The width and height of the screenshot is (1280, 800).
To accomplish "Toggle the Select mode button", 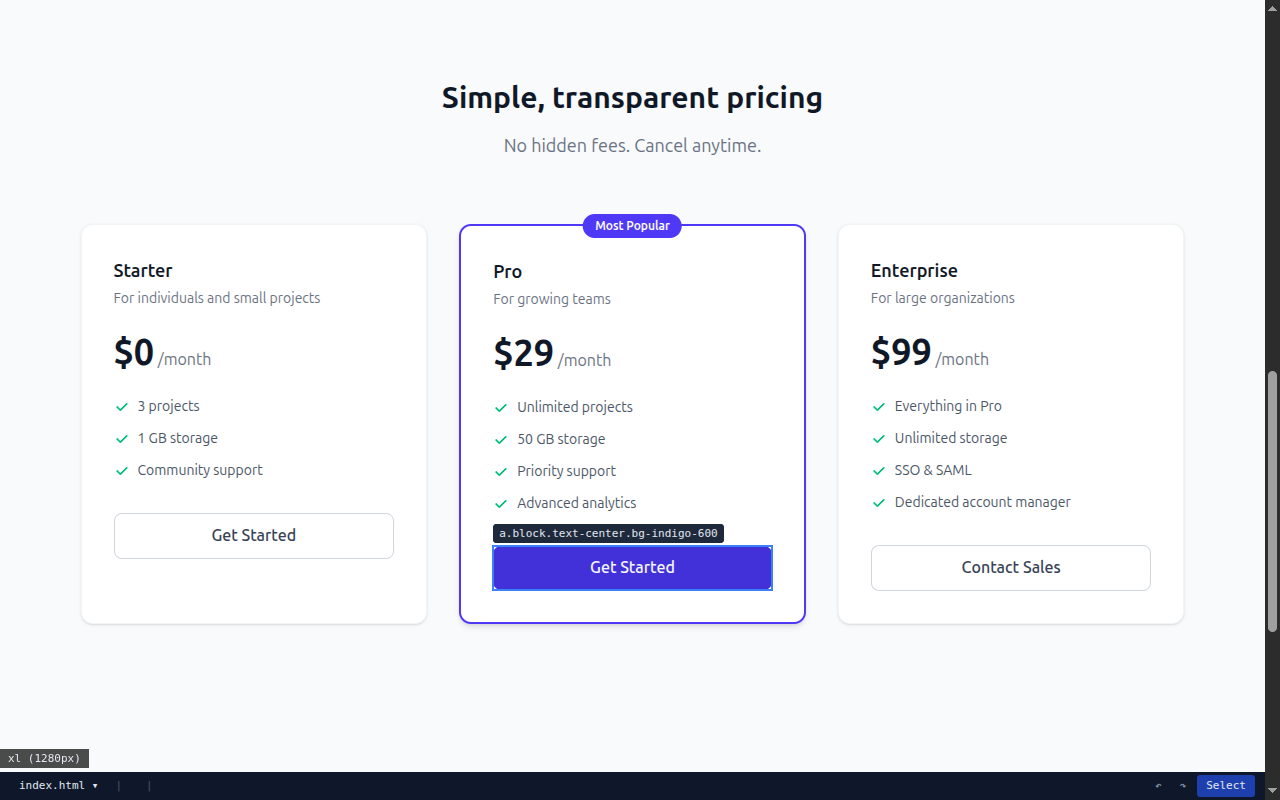I will coord(1225,786).
